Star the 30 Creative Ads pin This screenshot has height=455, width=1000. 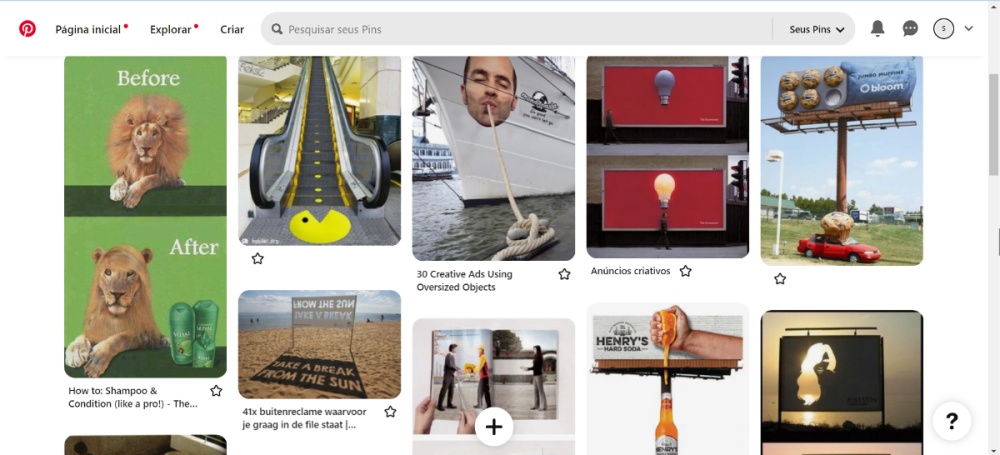(564, 274)
